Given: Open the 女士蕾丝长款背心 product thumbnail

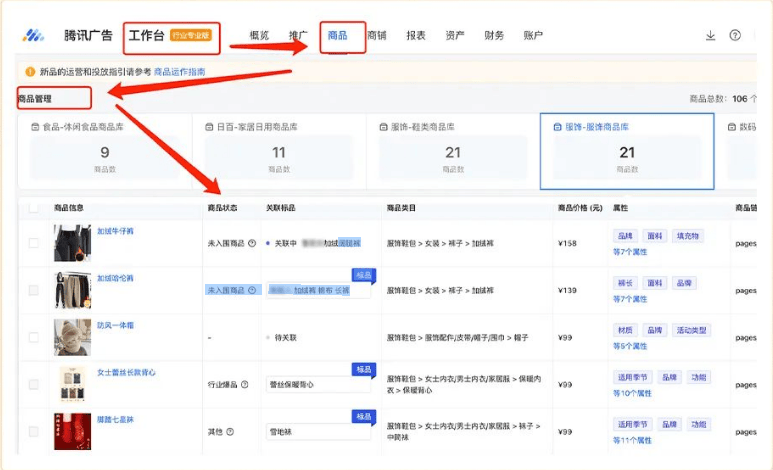Looking at the screenshot, I should point(72,384).
